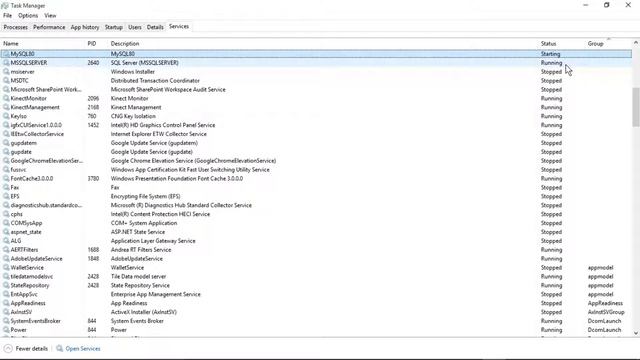Click the icon beside FontCache3.0.0.0

tap(6, 178)
